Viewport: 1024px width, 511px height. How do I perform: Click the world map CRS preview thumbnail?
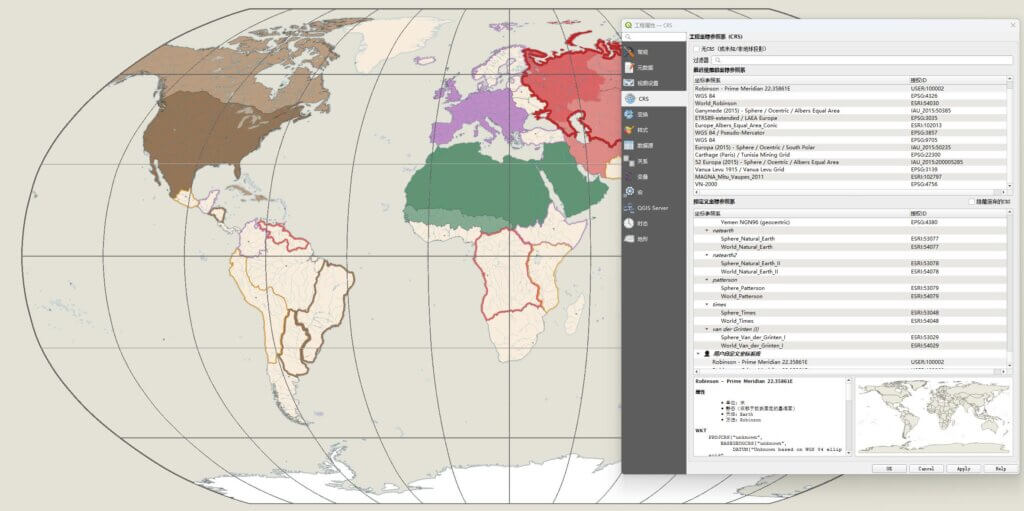(935, 416)
